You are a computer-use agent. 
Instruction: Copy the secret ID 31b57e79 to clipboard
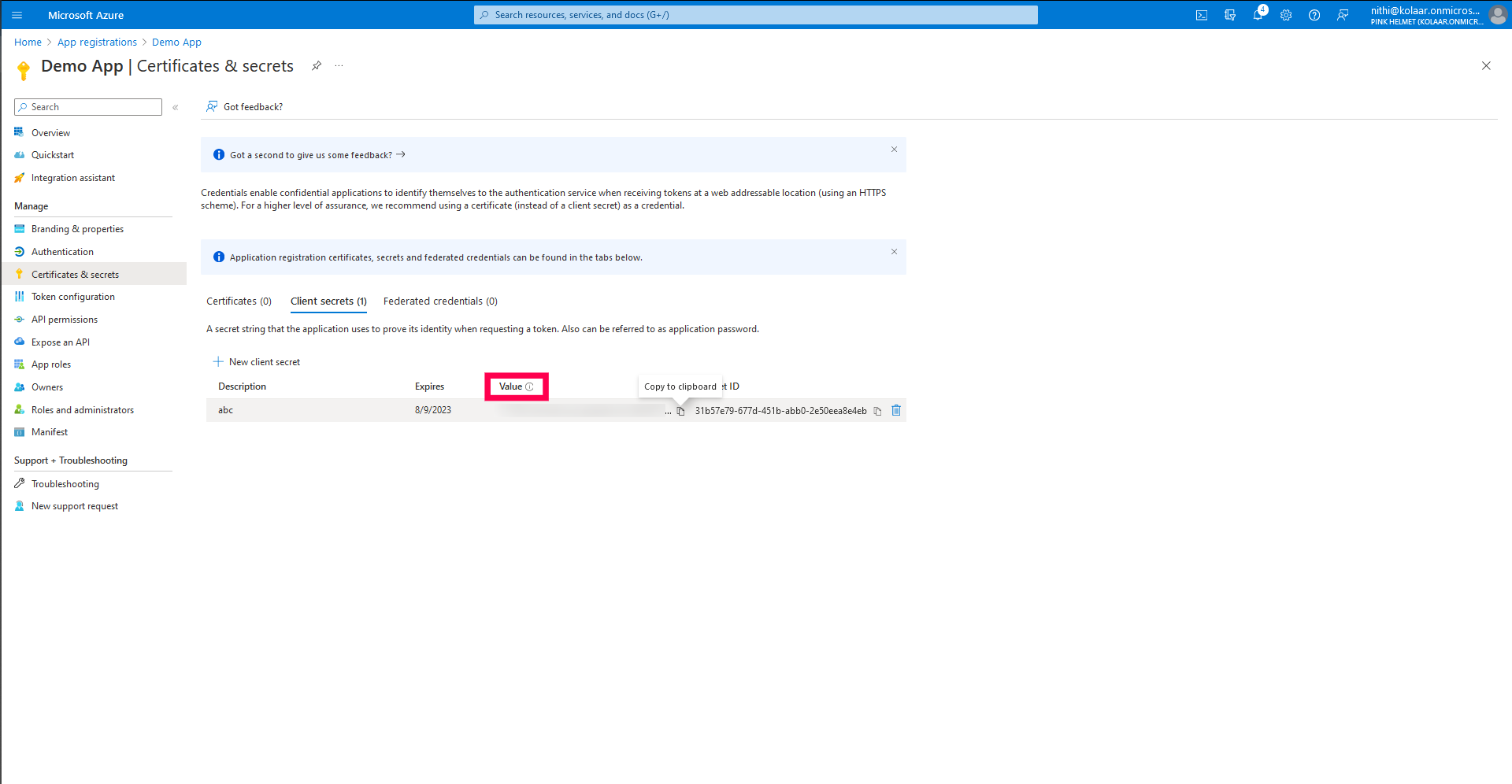[877, 410]
